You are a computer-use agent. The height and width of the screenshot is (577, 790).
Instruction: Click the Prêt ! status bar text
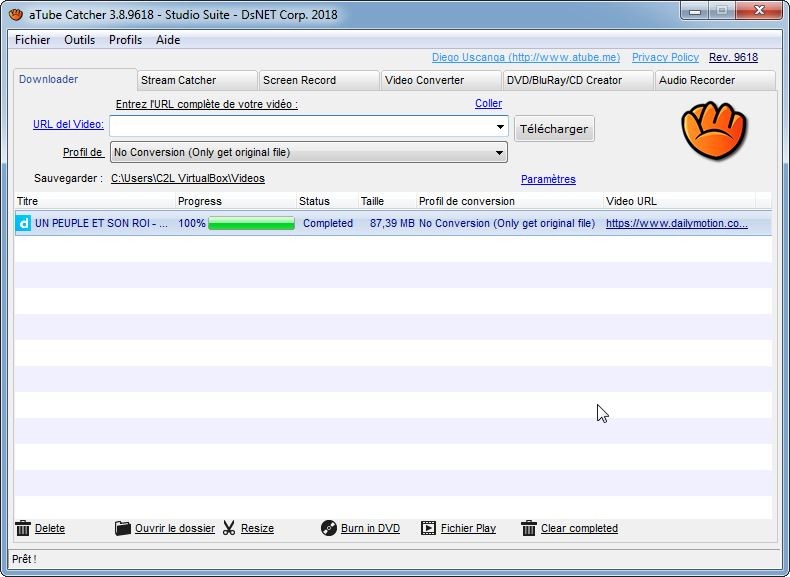pos(24,559)
